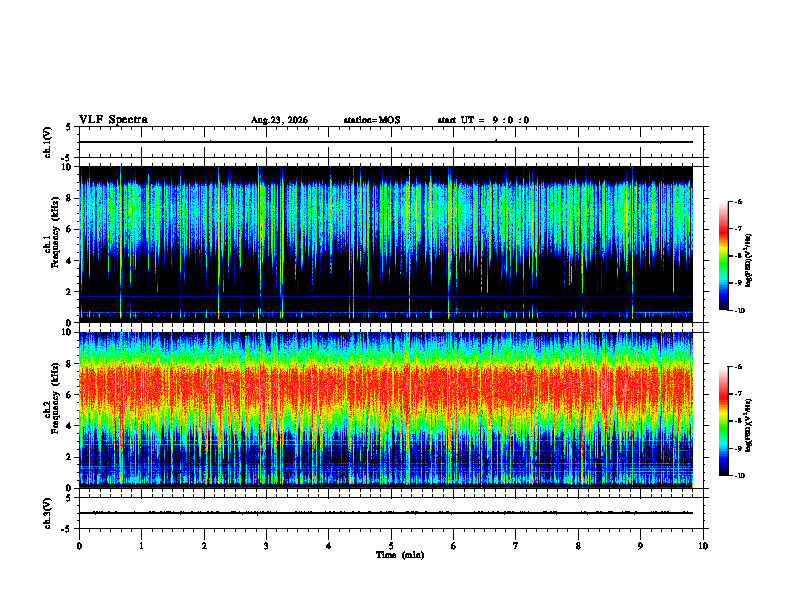The image size is (792, 612).
Task: Click the "VLF Spectra" plot title
Action: click(x=113, y=120)
